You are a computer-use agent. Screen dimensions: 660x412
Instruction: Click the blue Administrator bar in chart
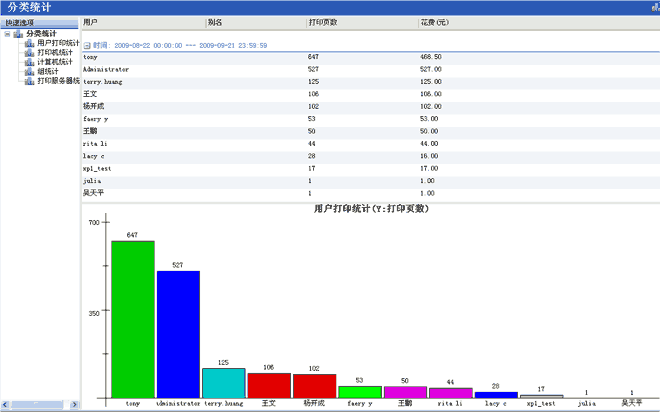[178, 335]
